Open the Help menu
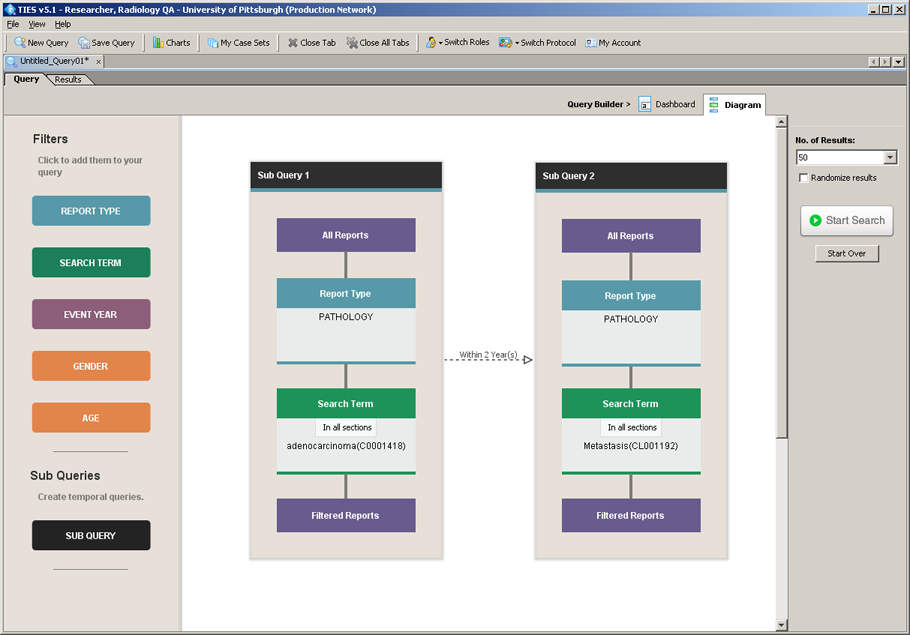The height and width of the screenshot is (635, 910). (63, 24)
